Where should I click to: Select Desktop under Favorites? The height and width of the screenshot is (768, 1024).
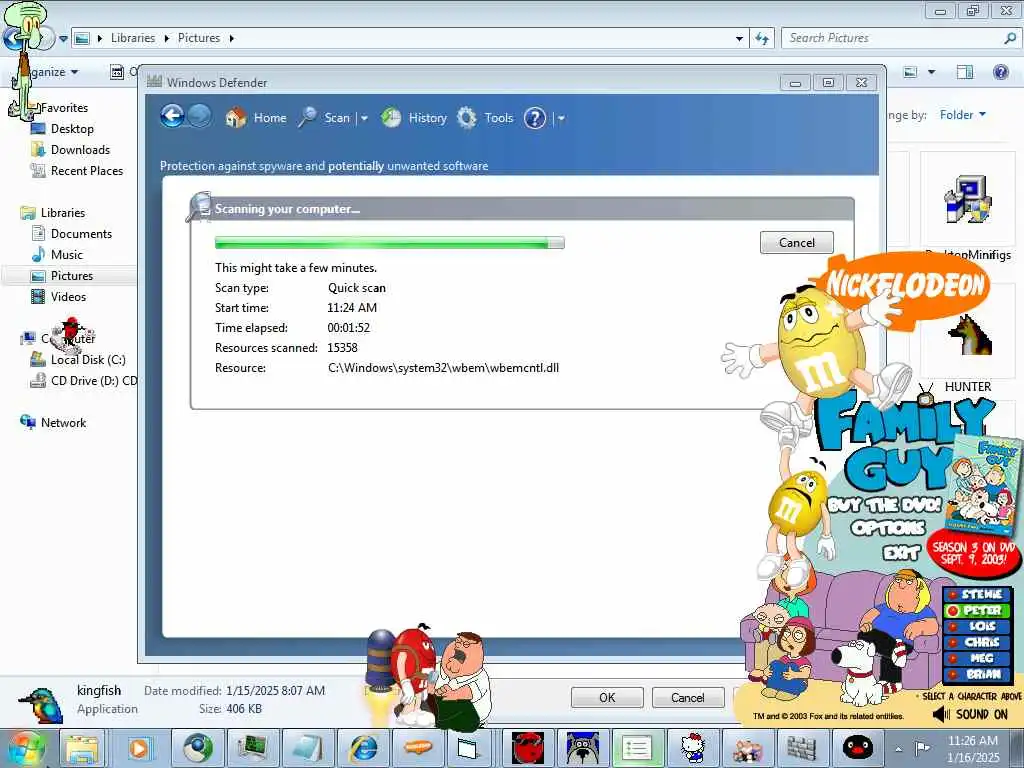click(x=72, y=129)
